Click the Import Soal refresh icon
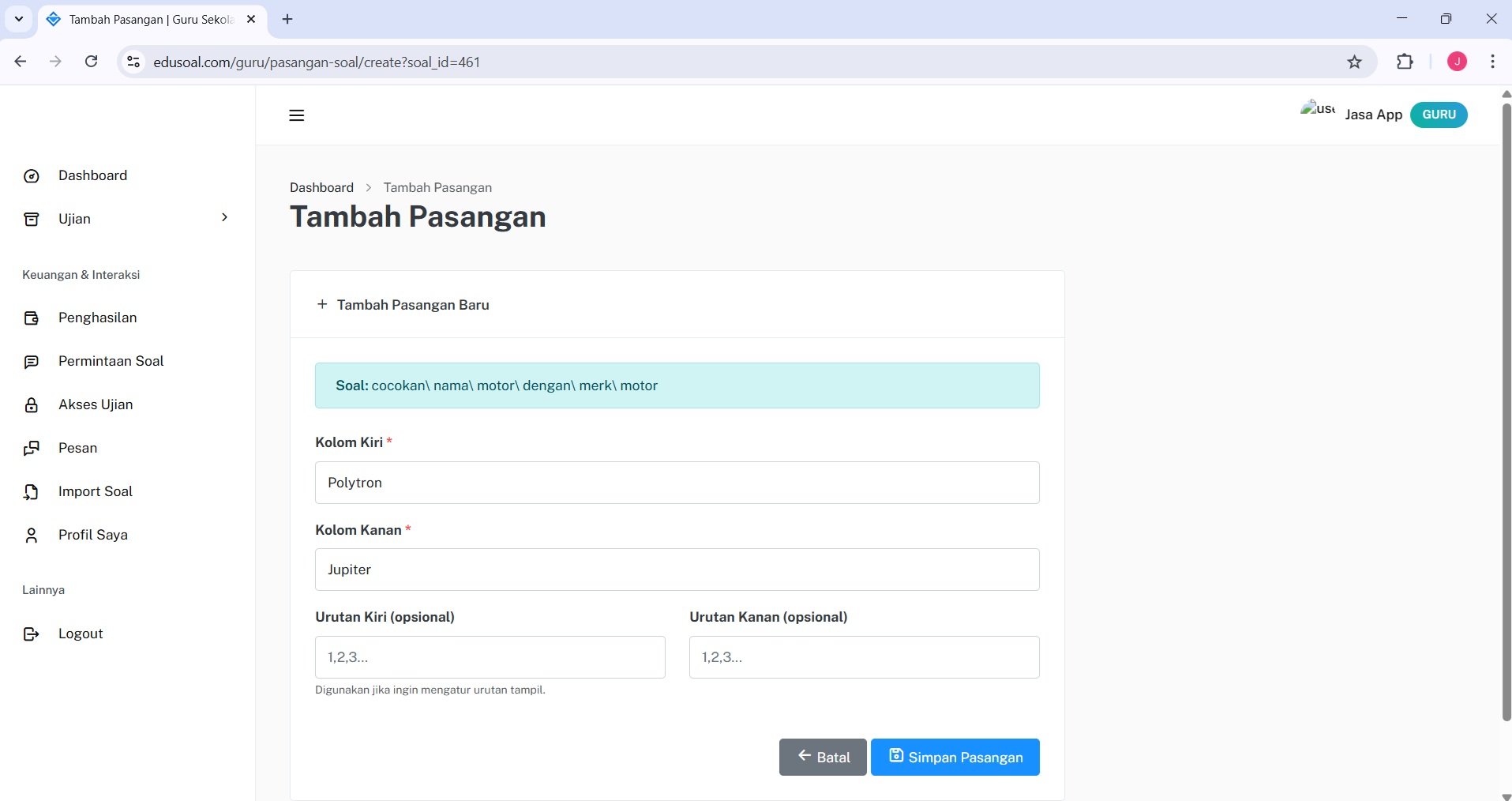 (32, 491)
